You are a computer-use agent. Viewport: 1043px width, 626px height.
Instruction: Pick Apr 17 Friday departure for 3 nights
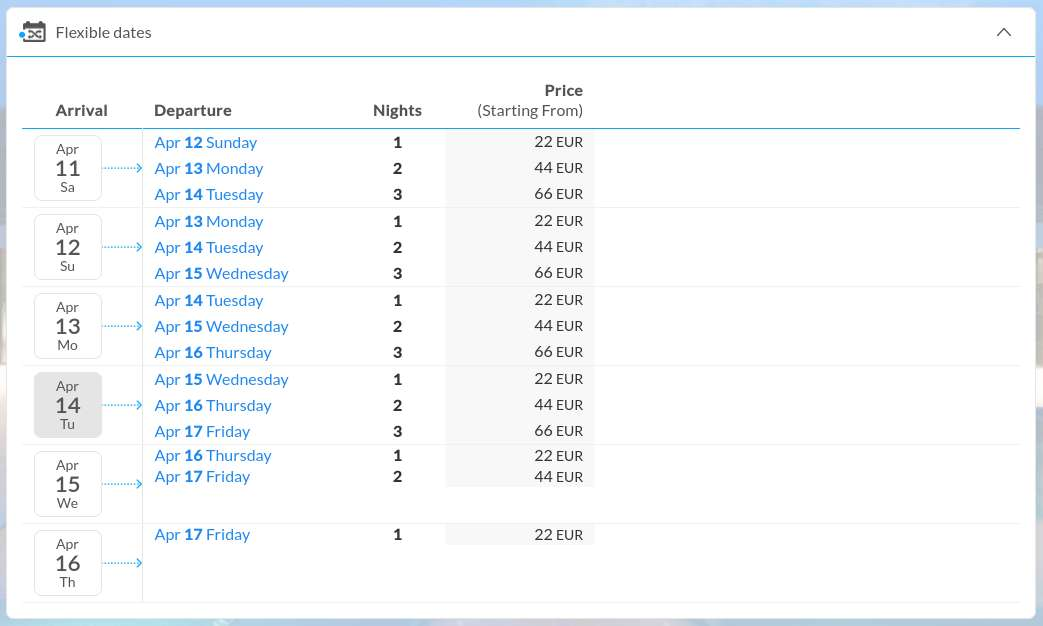pos(202,432)
